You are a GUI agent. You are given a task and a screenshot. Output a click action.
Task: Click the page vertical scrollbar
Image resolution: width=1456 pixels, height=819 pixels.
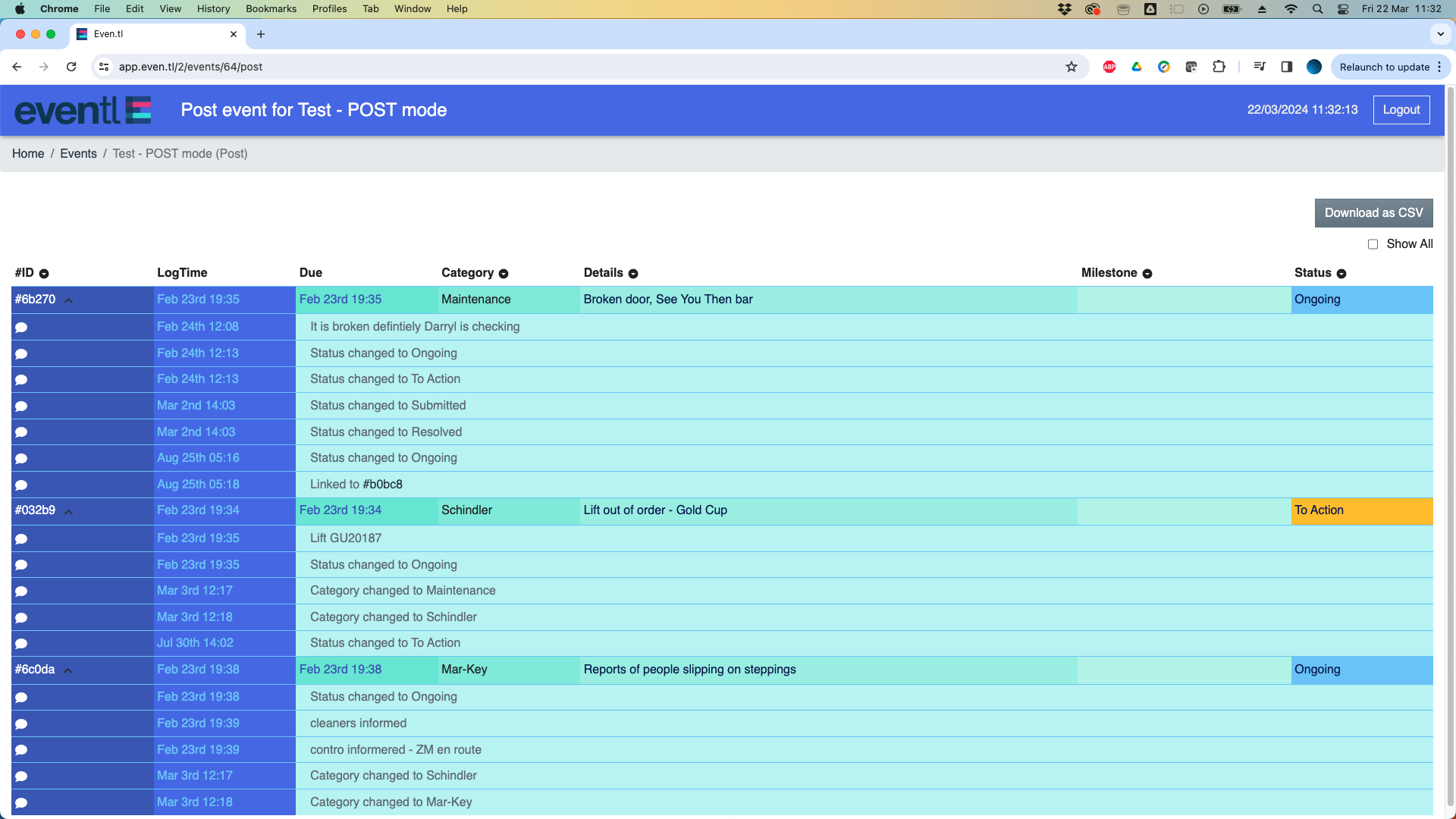(1451, 447)
